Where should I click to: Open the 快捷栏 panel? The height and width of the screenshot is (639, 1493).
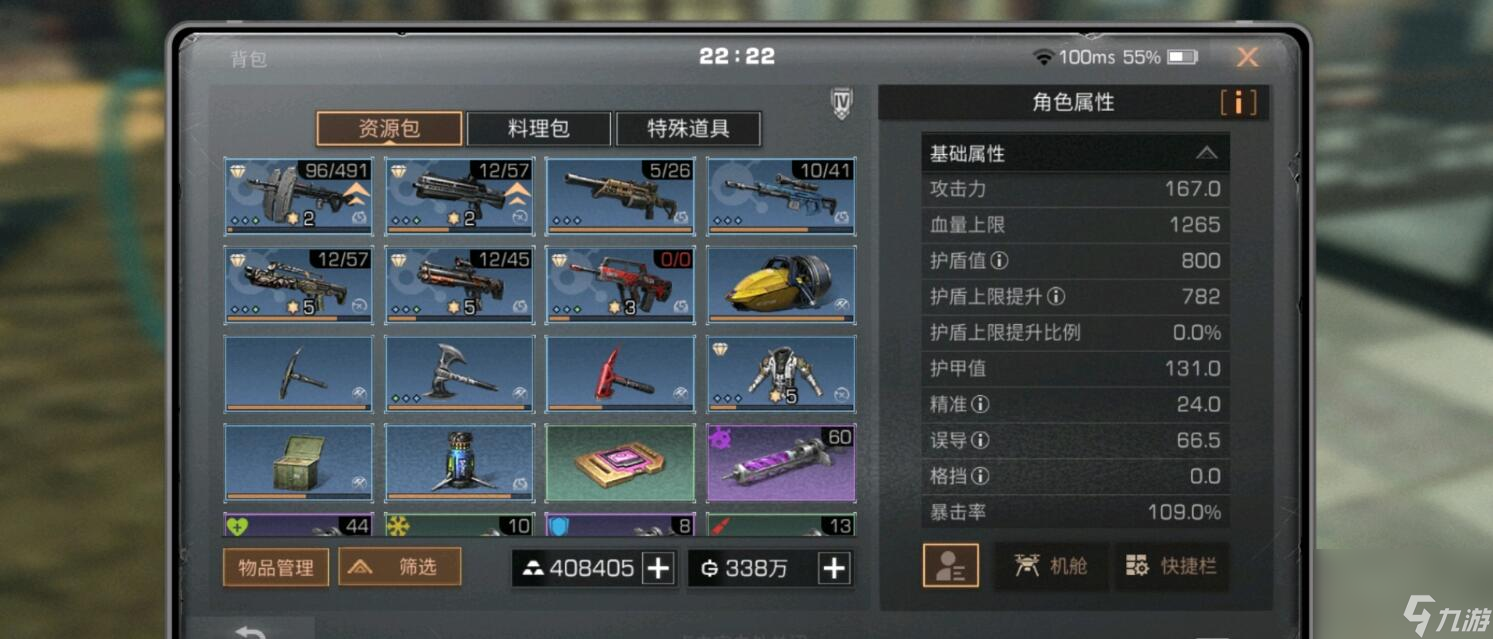[x=1170, y=566]
